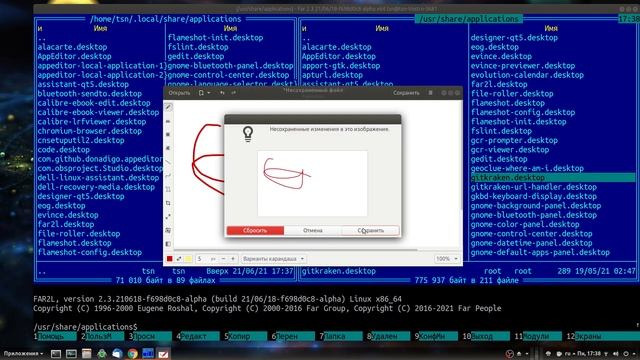Open the 100% zoom dropdown
The width and height of the screenshot is (640, 360).
click(x=447, y=259)
